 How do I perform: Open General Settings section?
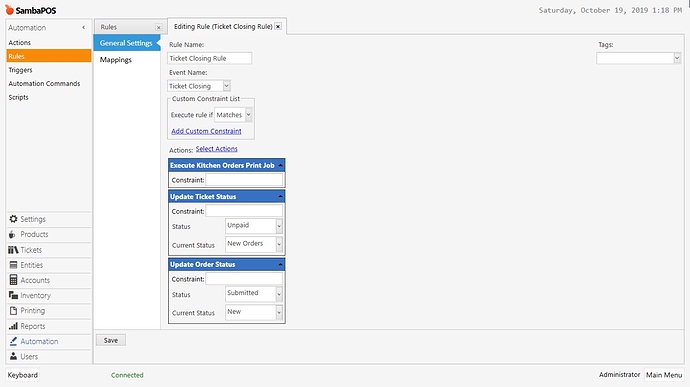(127, 43)
